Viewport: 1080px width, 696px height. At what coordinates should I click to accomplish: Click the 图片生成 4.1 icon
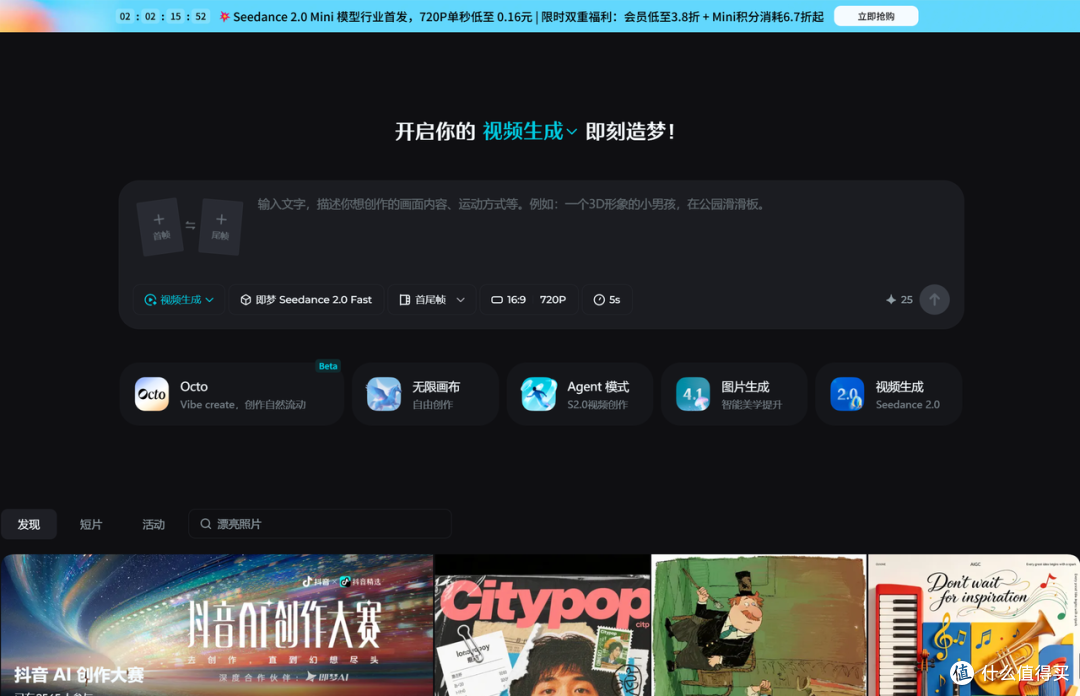tap(693, 394)
